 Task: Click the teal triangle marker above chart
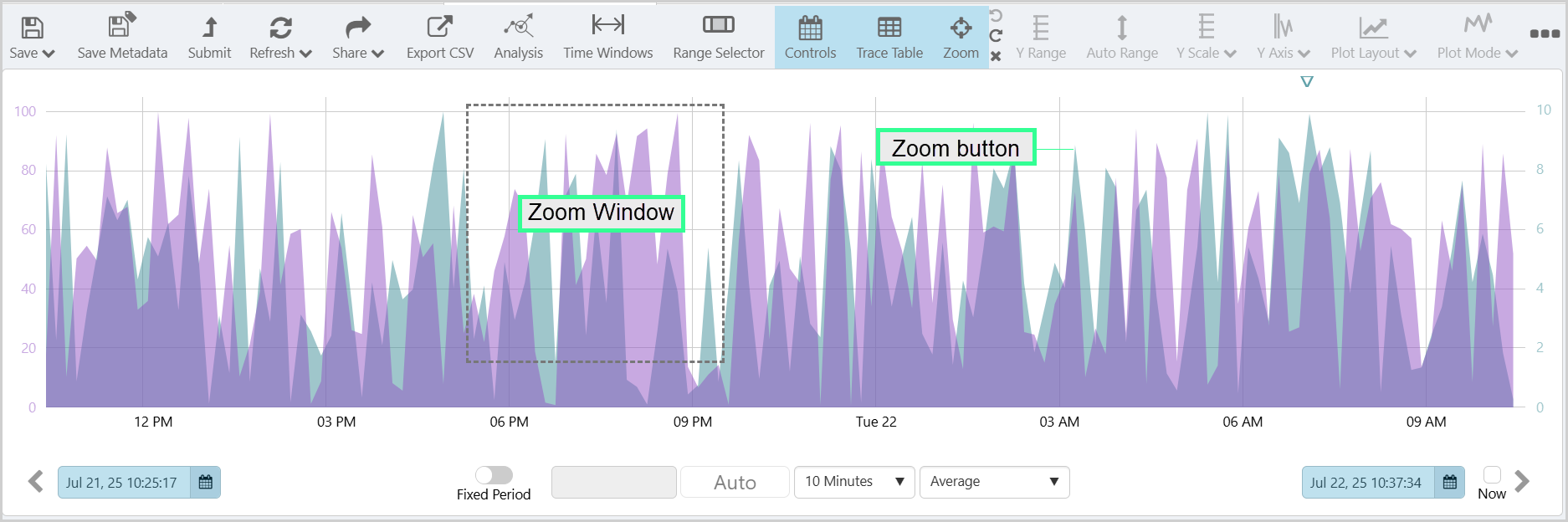tap(1307, 81)
